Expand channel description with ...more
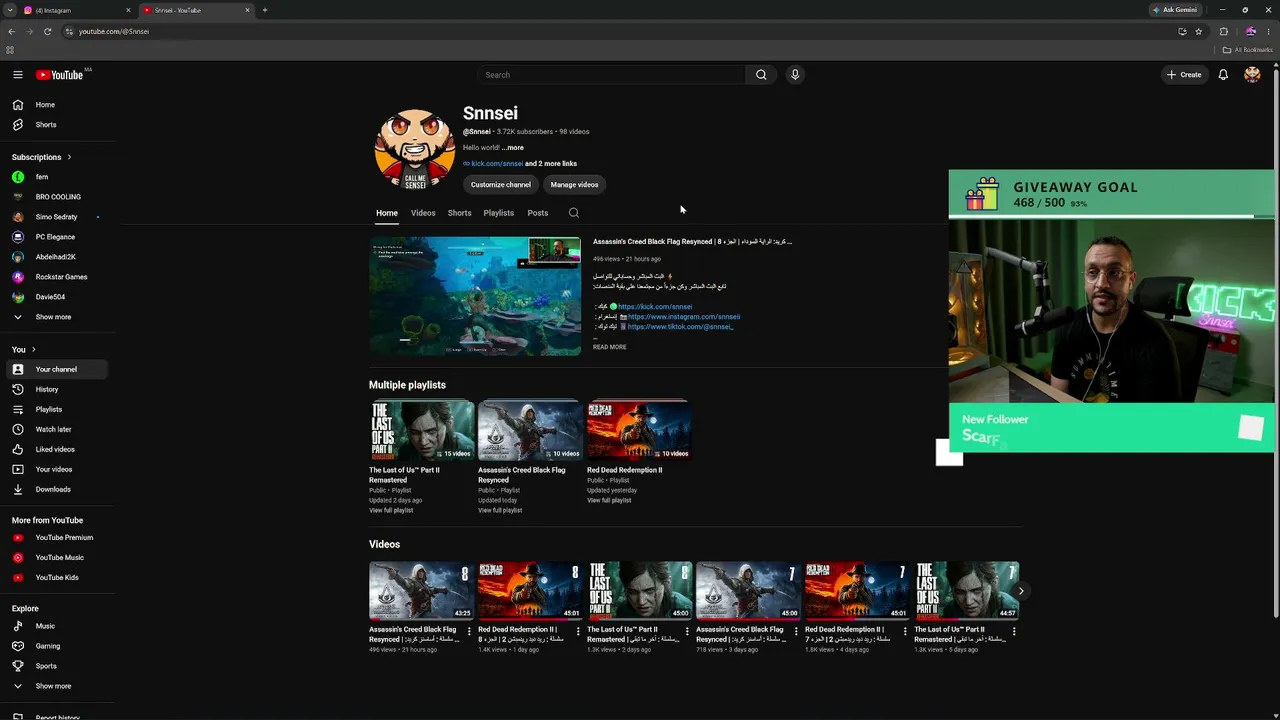1280x720 pixels. pyautogui.click(x=513, y=148)
